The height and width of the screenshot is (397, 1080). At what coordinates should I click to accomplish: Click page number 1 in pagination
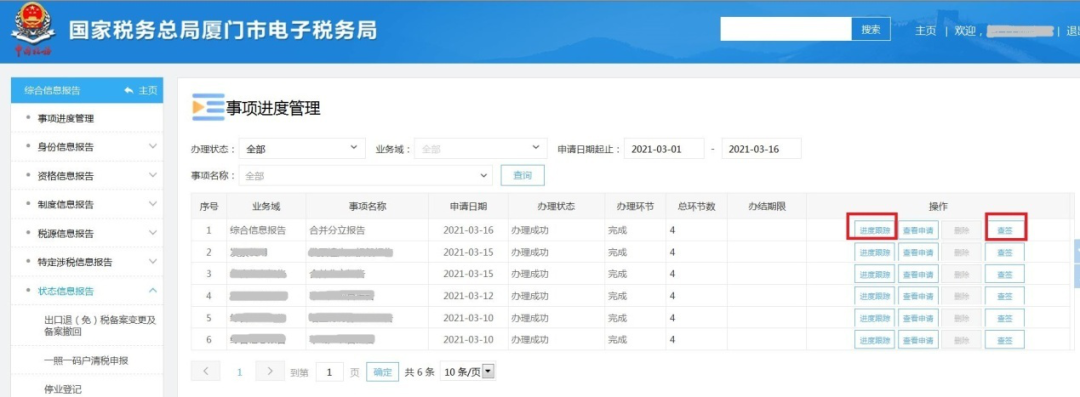[240, 372]
